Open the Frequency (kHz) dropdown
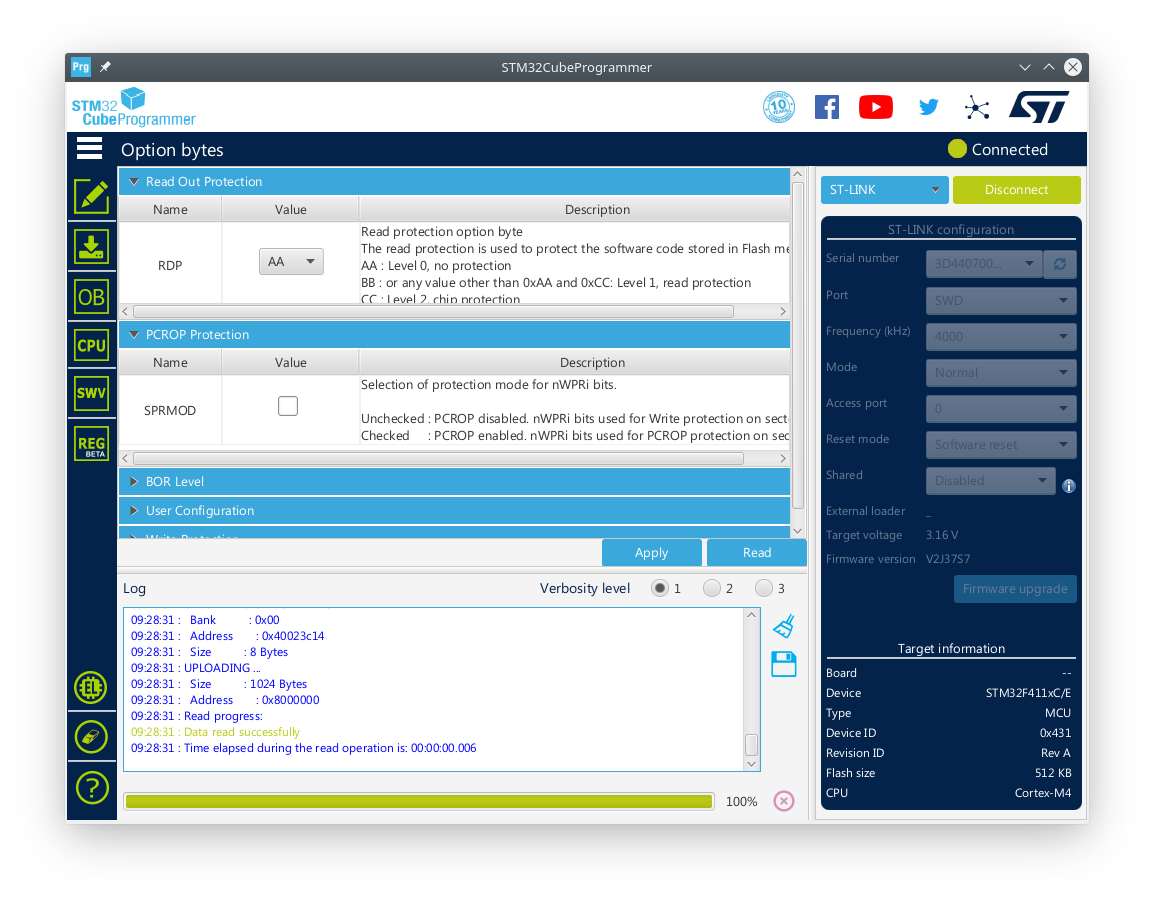Screen dimensions: 1154x901 [1001, 336]
